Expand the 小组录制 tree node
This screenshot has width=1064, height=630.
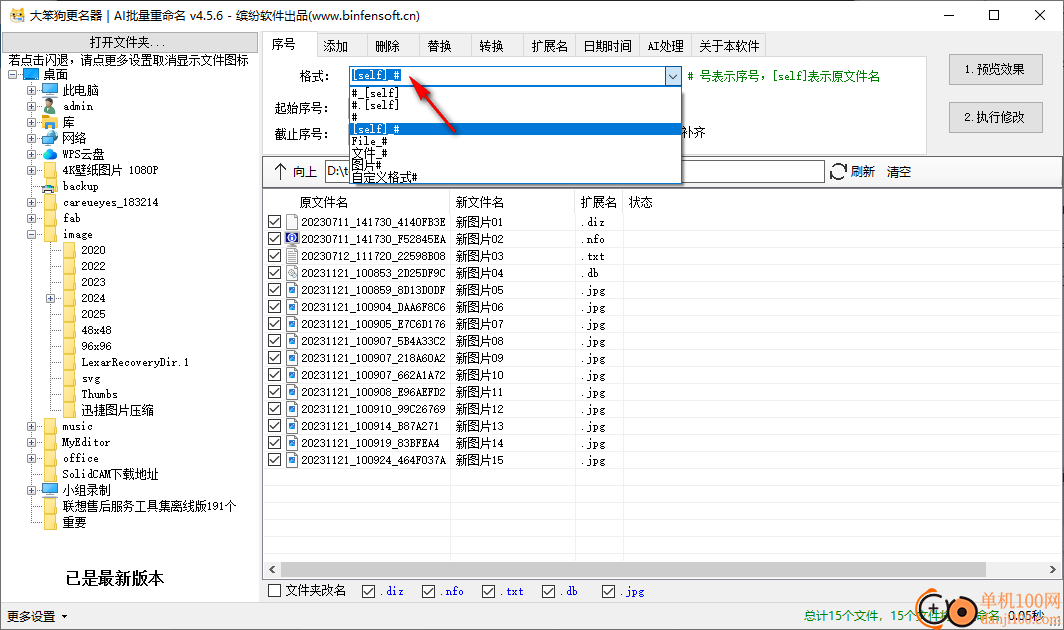coord(31,490)
